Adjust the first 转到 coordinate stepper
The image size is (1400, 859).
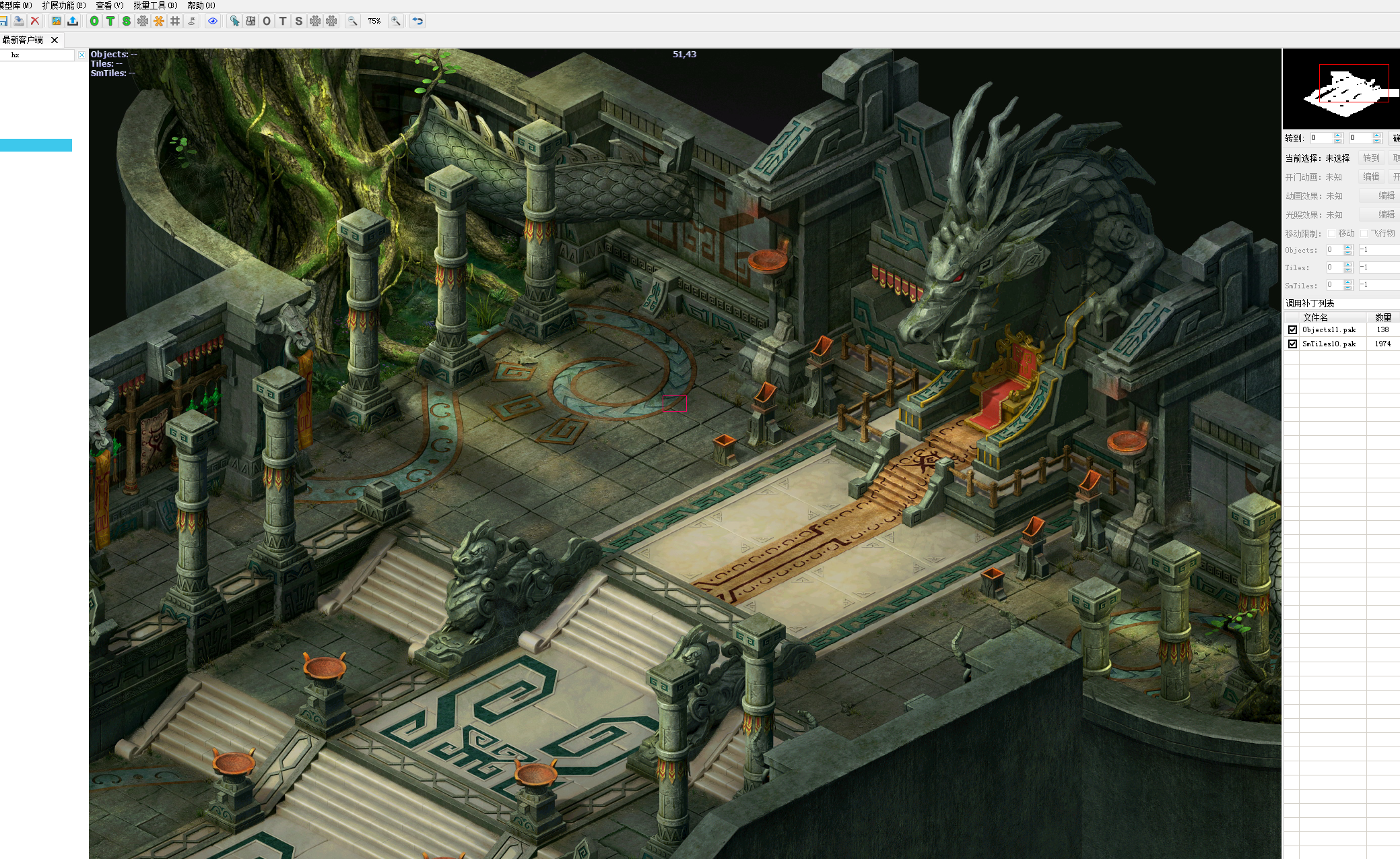pos(1338,137)
